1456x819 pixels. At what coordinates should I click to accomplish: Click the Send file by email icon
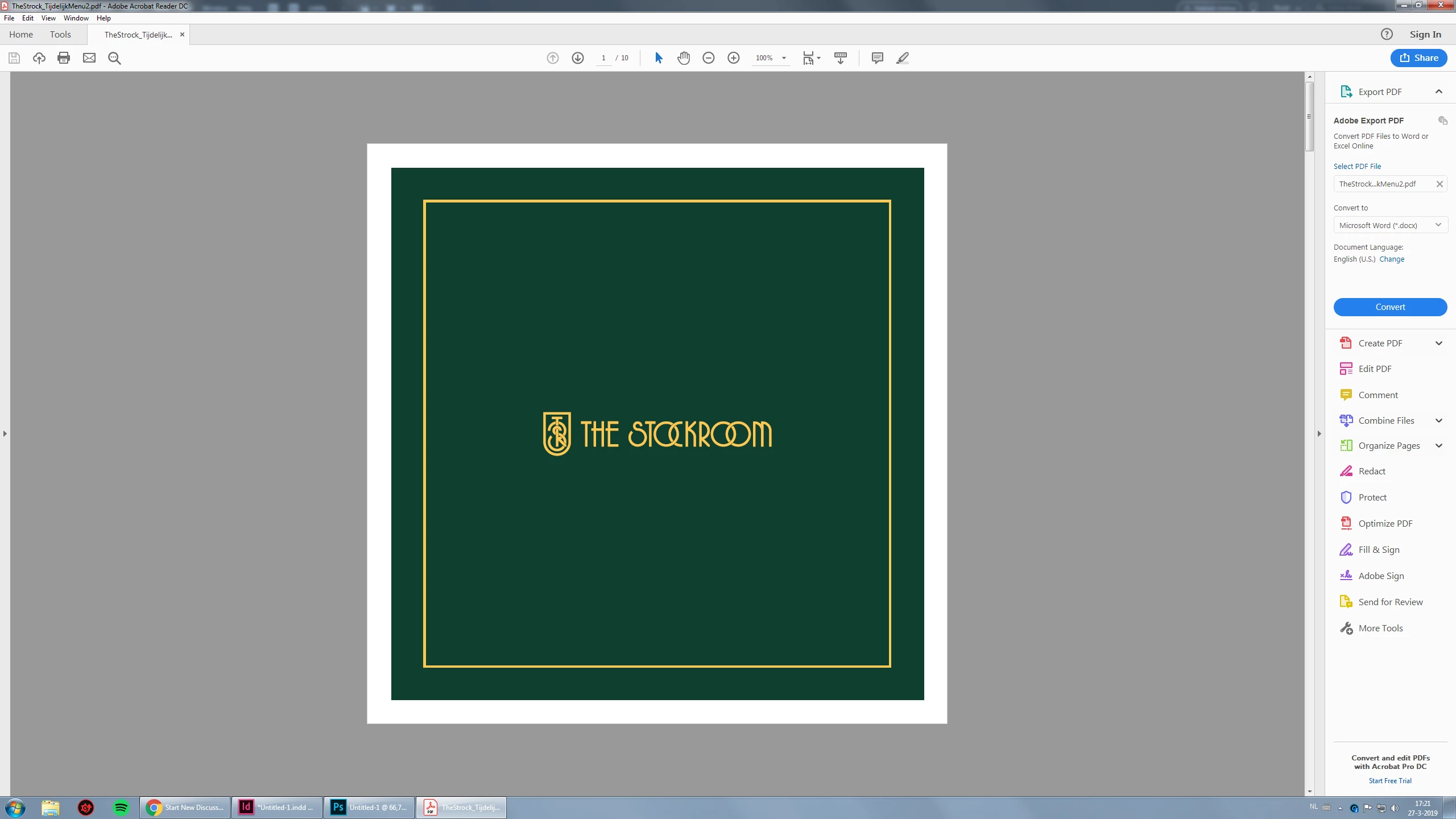coord(89,58)
